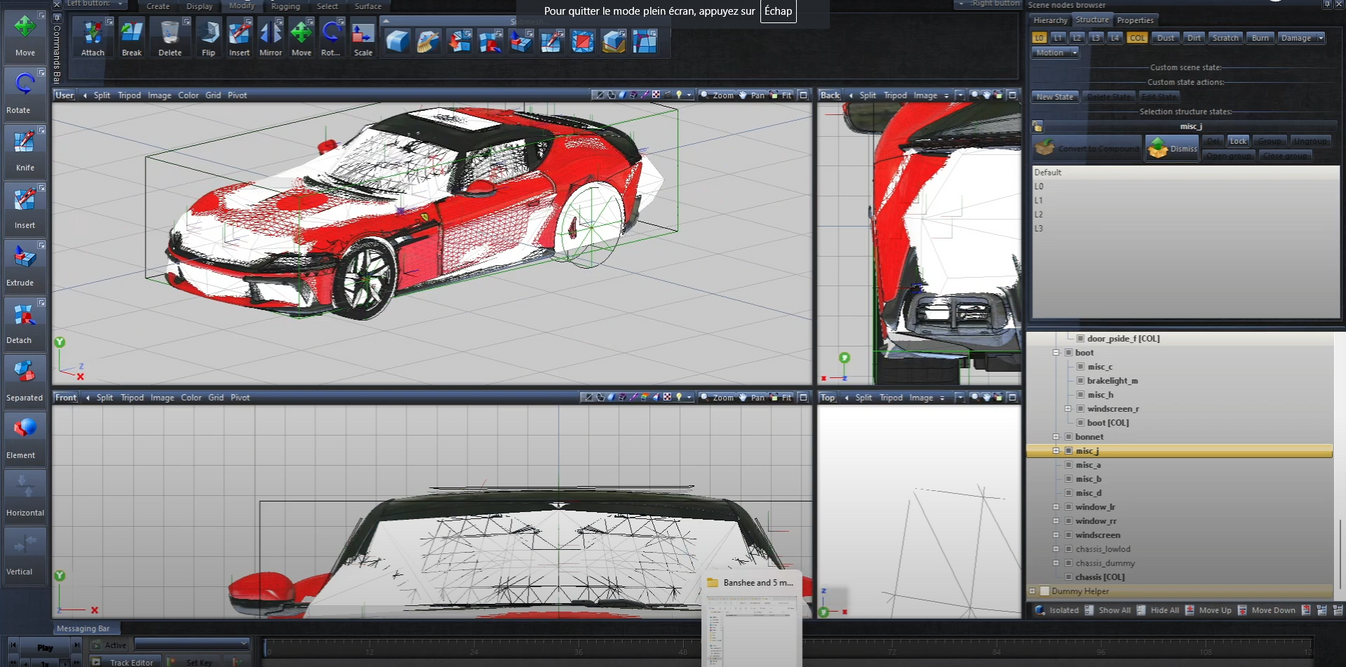The width and height of the screenshot is (1346, 667).
Task: Open the Display menu
Action: point(199,5)
